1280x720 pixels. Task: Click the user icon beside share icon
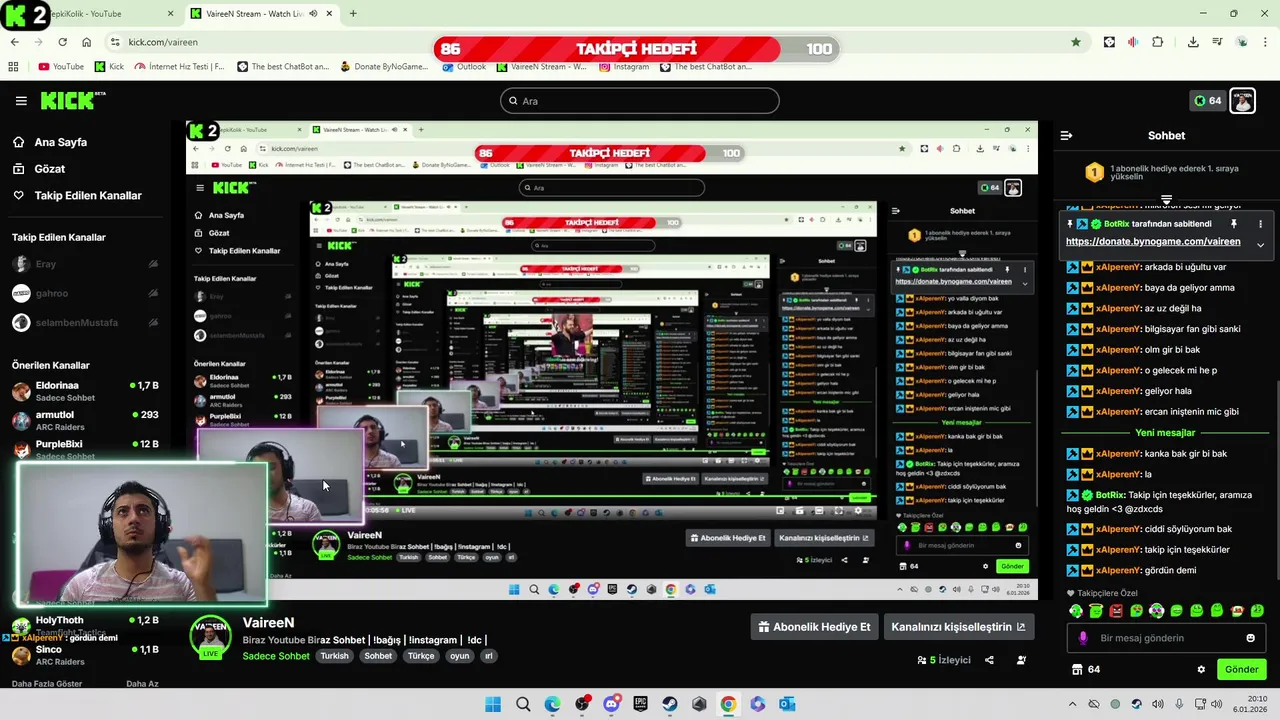pyautogui.click(x=1021, y=660)
